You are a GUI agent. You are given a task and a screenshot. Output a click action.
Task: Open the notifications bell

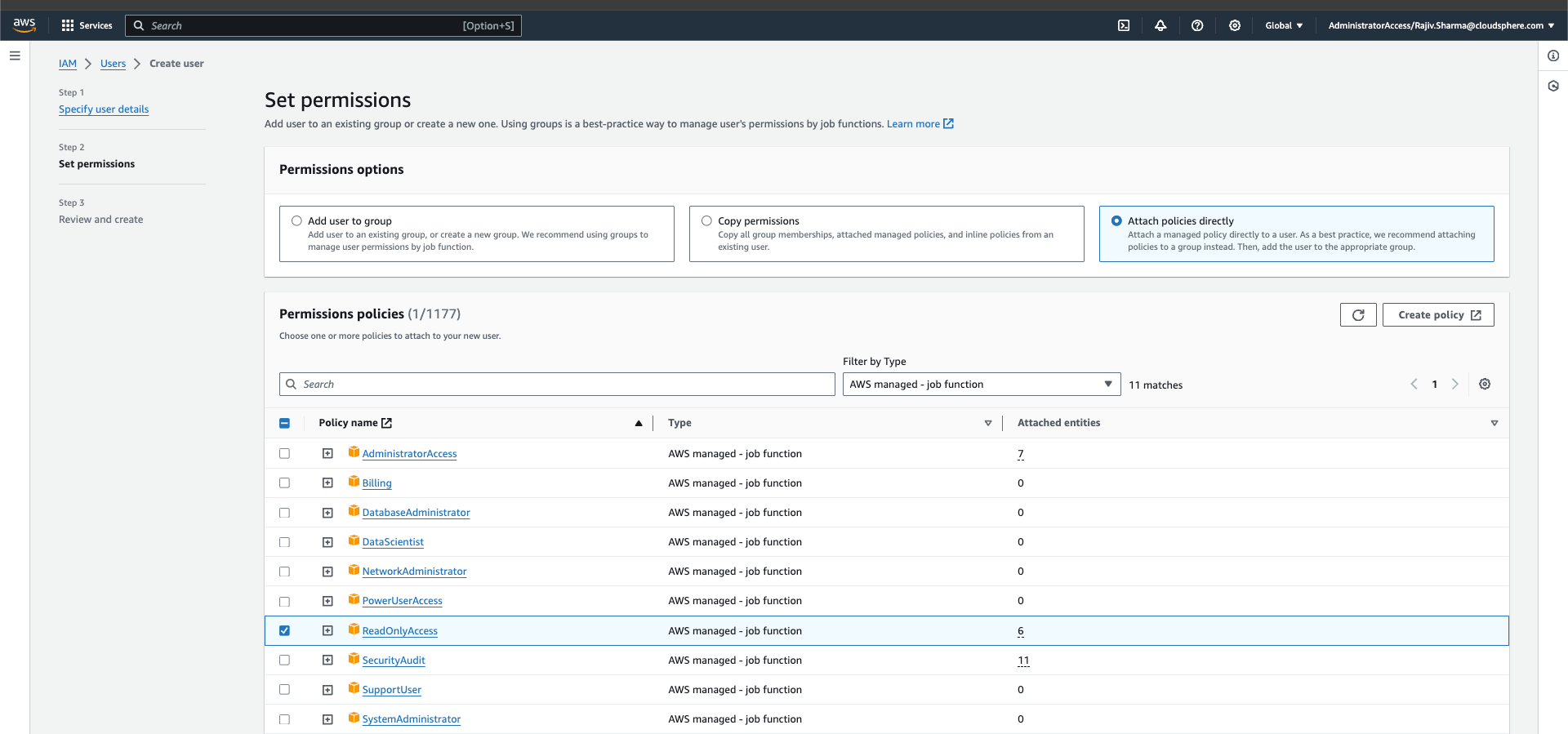tap(1160, 25)
